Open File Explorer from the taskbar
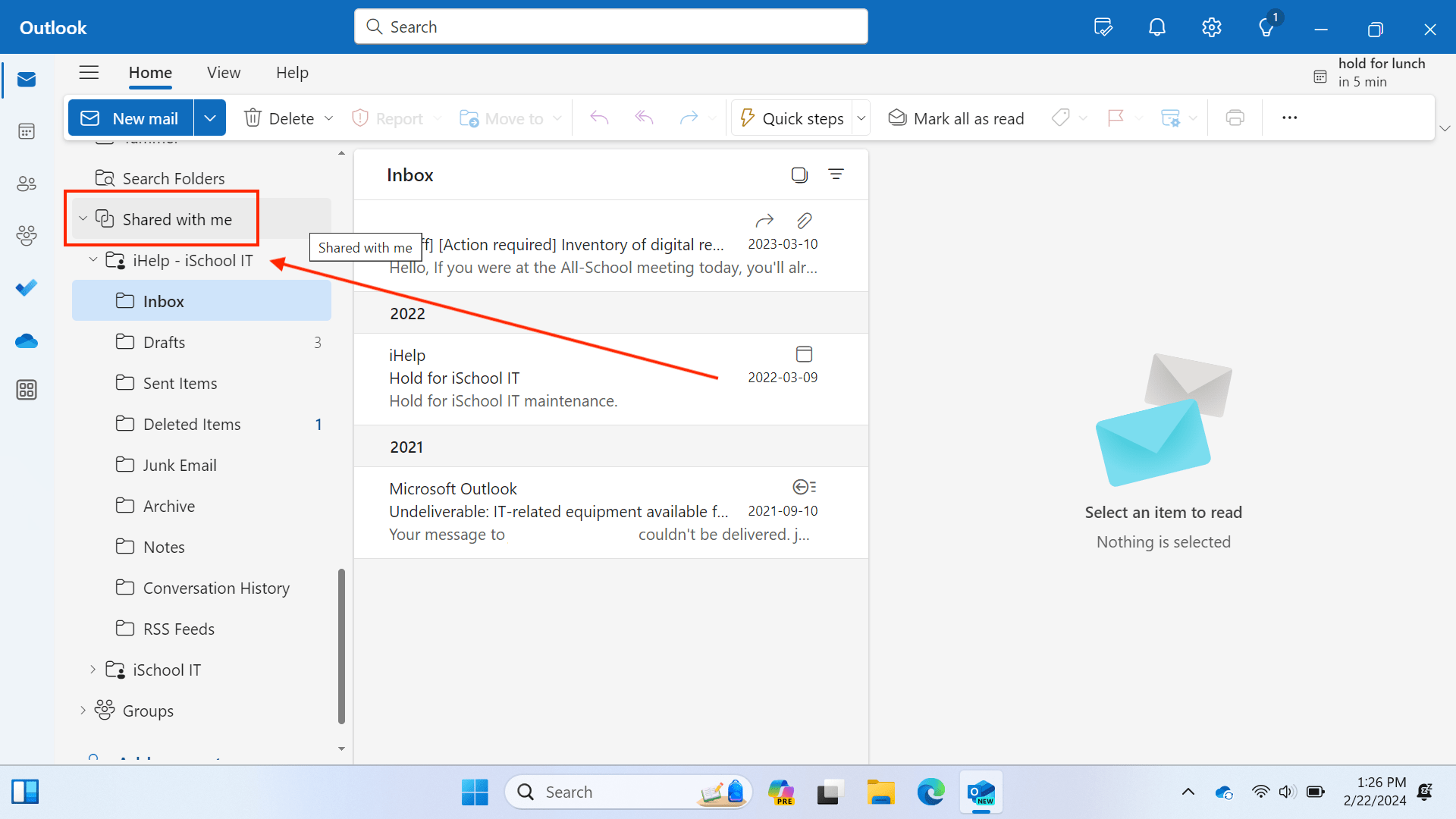Screen dimensions: 1456x819 [x=880, y=792]
